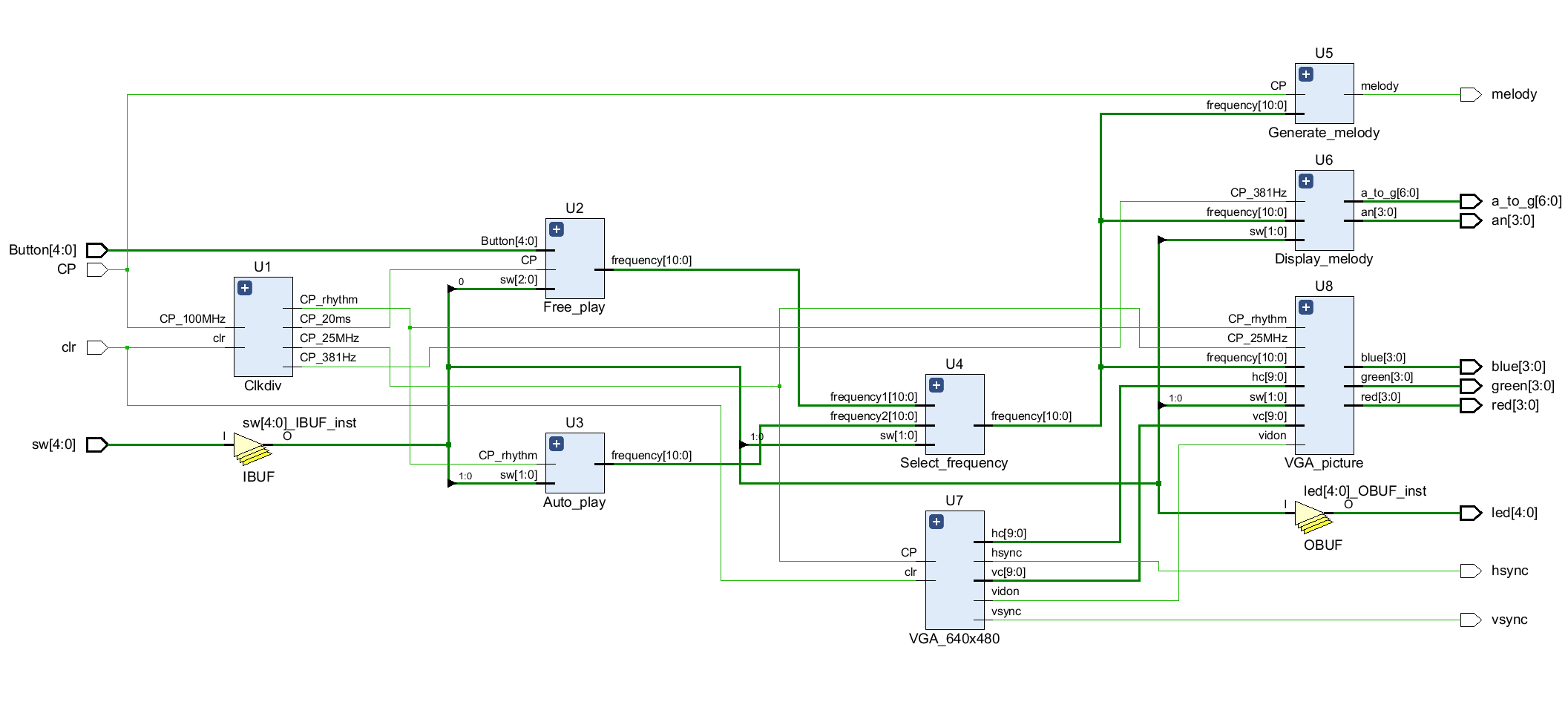Image resolution: width=1568 pixels, height=722 pixels.
Task: Select the Button[4:0] input port symbol
Action: coord(97,250)
